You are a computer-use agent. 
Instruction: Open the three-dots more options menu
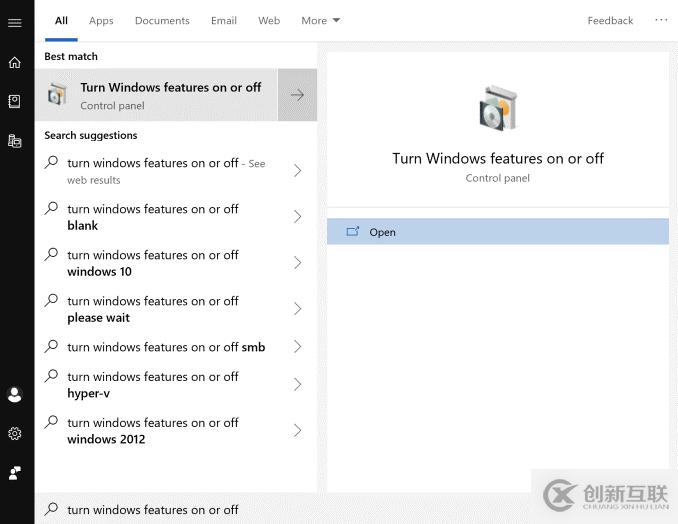pos(661,20)
